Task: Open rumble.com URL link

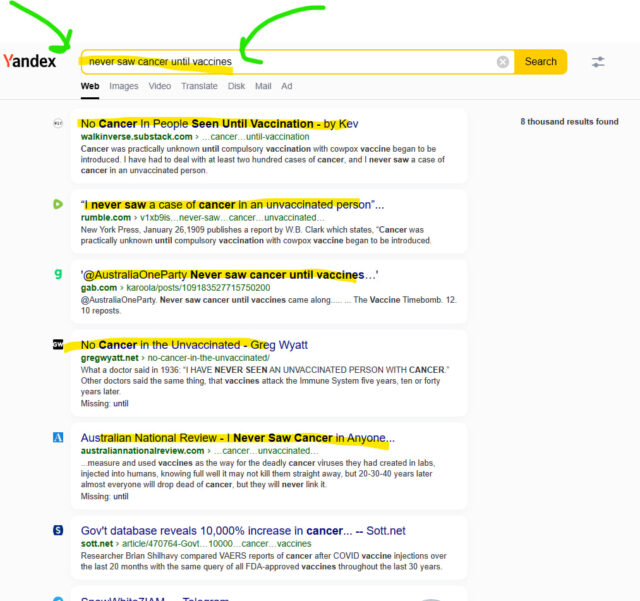Action: [x=106, y=217]
